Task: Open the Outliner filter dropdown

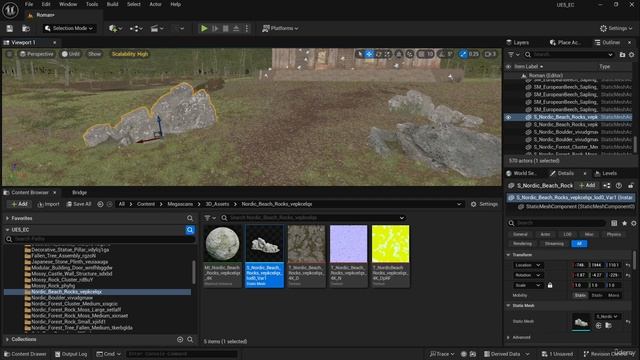Action: point(513,54)
